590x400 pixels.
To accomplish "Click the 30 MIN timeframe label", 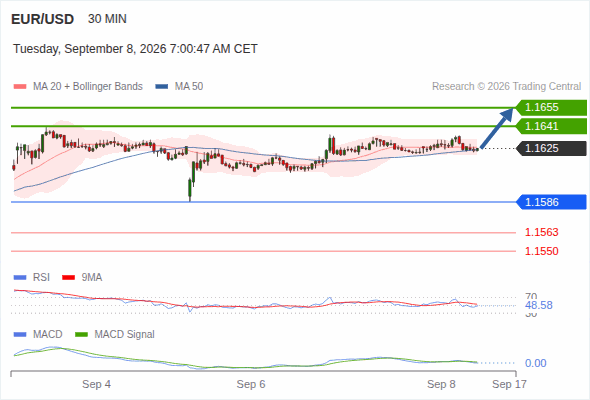I will coord(107,19).
